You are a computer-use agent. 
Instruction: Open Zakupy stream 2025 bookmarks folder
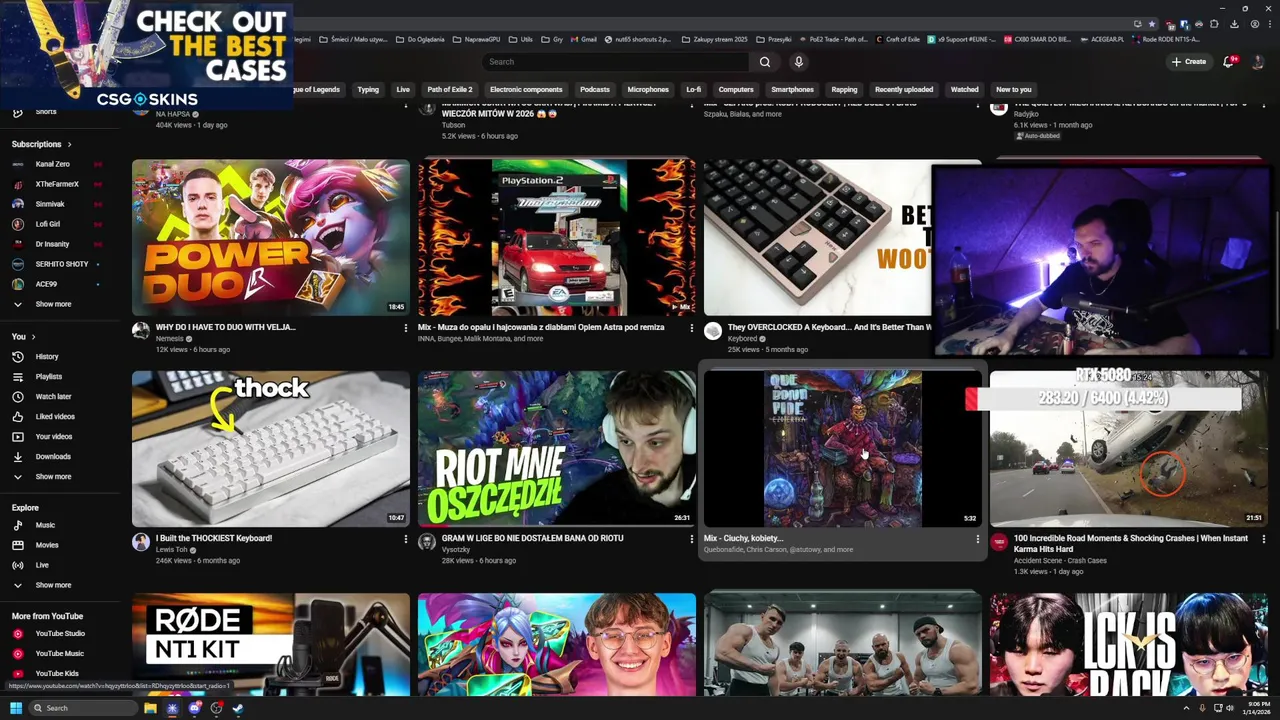(x=714, y=39)
